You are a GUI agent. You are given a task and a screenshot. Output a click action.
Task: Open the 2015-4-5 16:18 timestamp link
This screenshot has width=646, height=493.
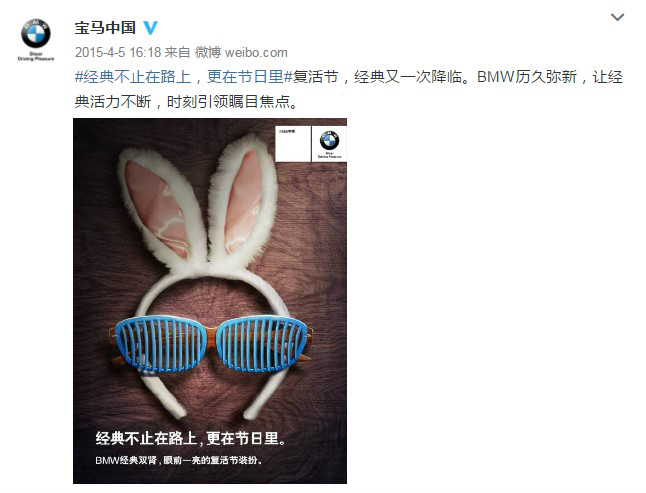[118, 52]
